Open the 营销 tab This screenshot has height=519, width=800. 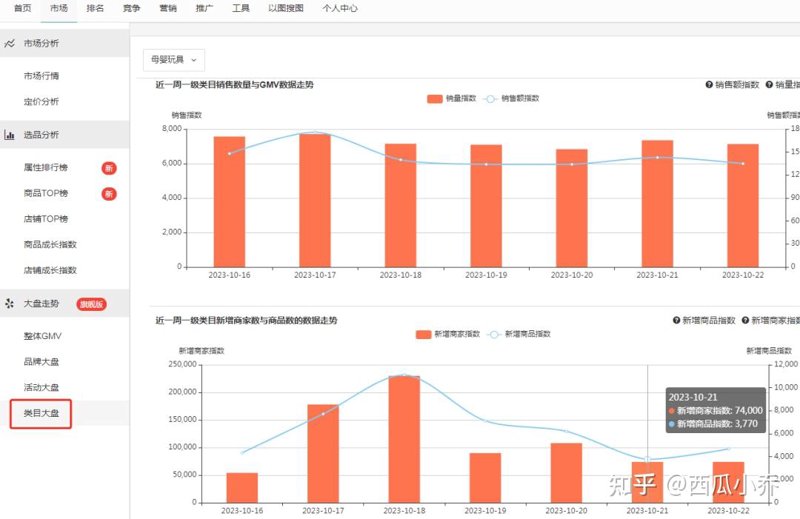coord(168,8)
